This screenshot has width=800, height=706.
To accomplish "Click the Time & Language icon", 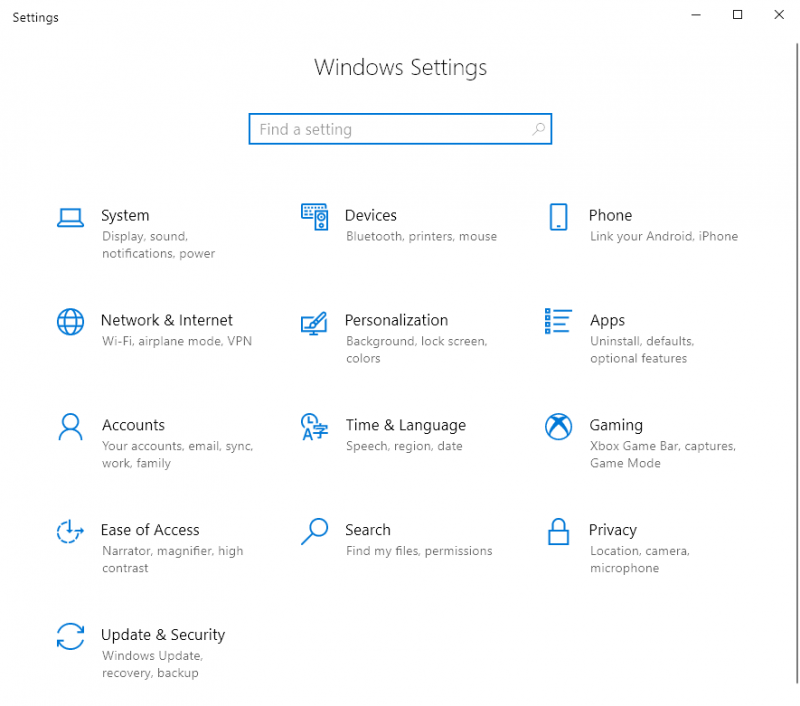I will 314,426.
